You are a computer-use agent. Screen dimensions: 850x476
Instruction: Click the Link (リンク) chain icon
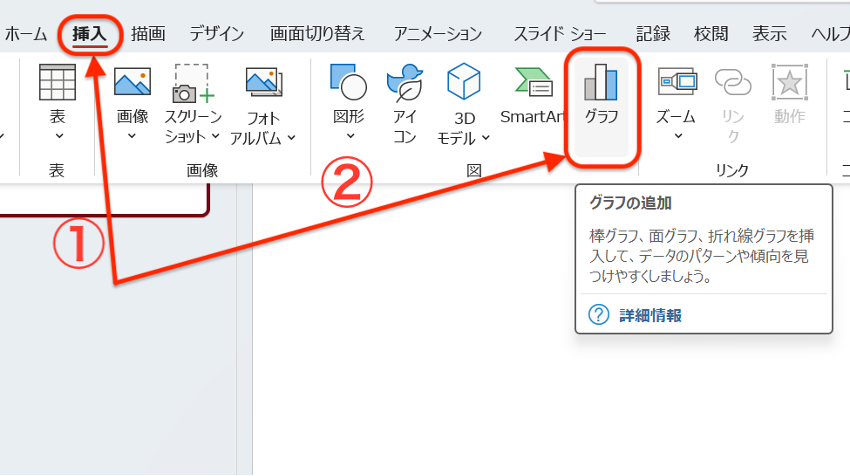pos(733,83)
